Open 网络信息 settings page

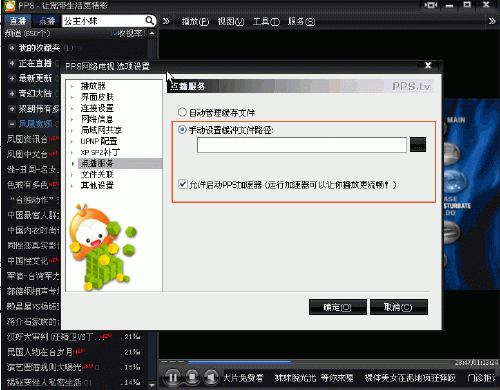(97, 119)
